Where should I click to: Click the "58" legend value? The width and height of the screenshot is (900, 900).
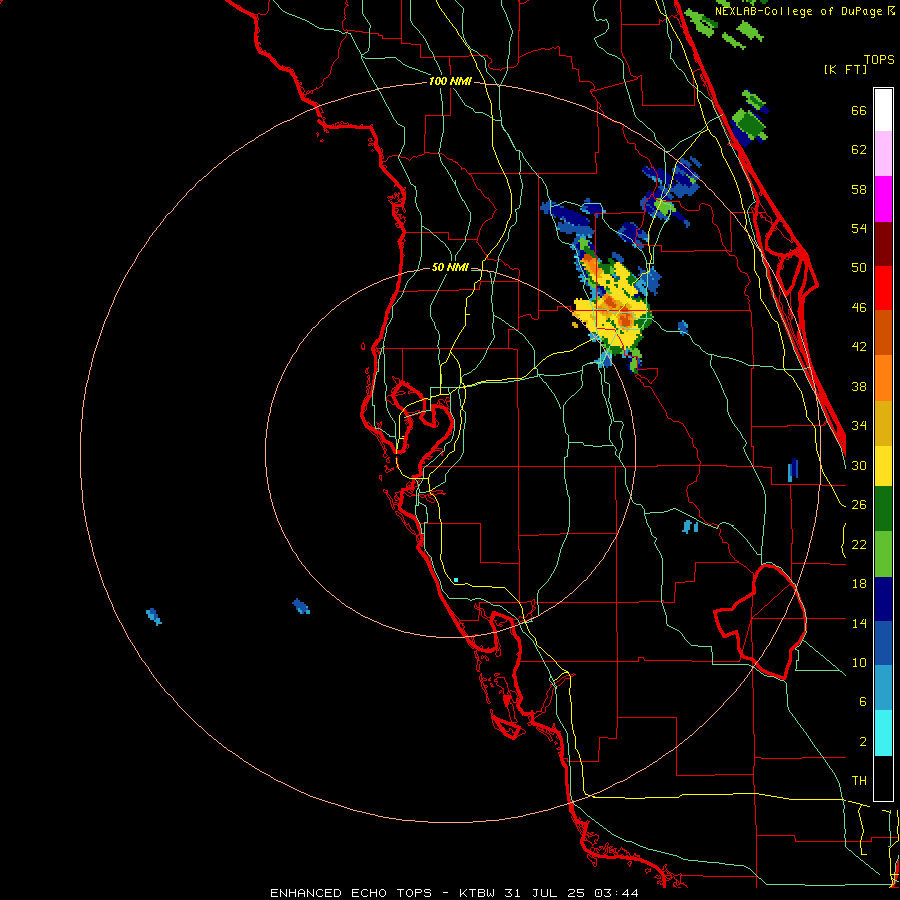(x=859, y=189)
